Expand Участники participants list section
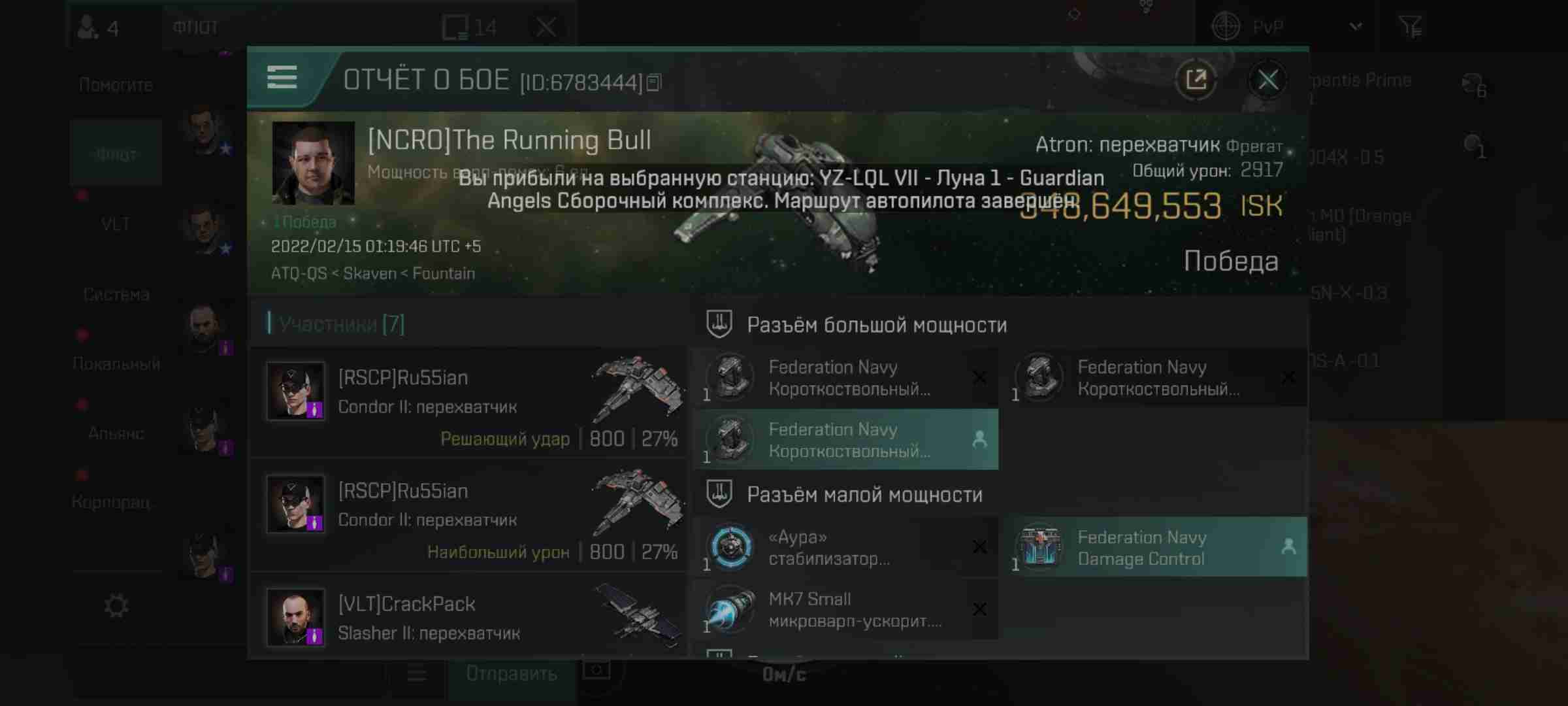 click(x=340, y=324)
